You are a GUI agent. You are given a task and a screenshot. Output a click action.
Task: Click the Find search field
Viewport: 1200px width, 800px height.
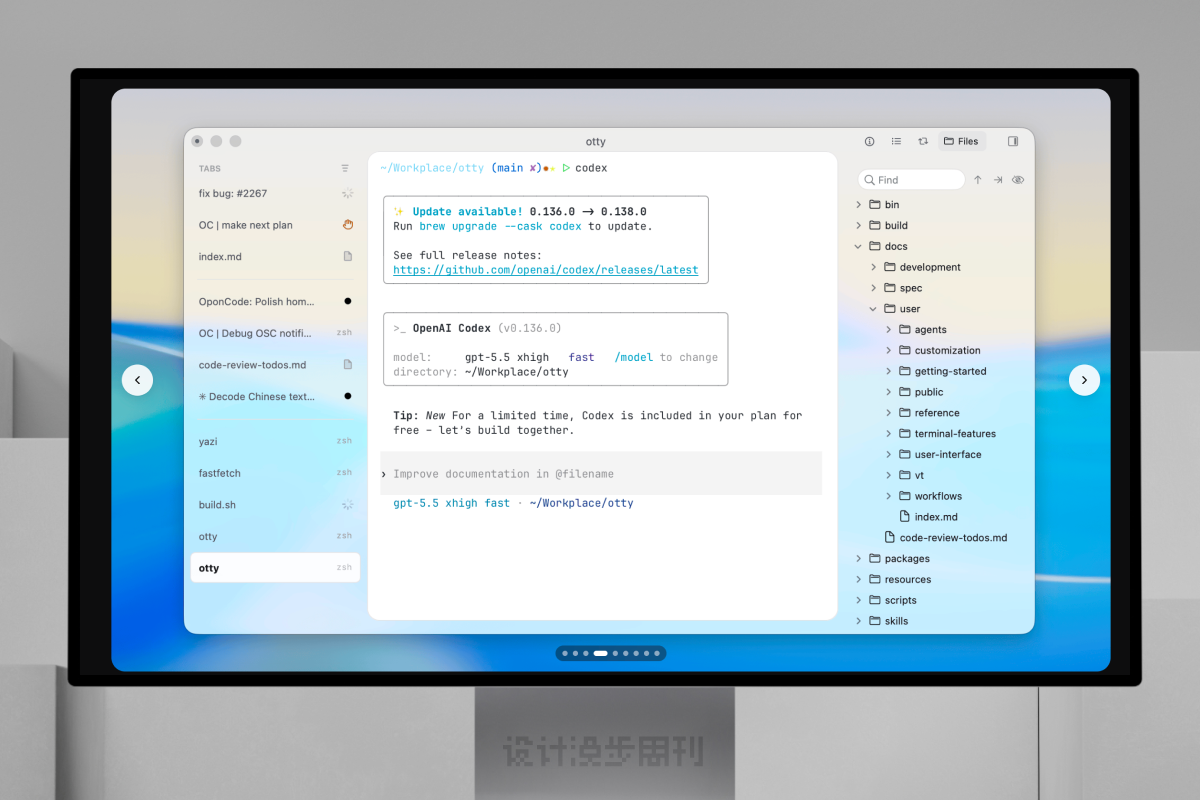(x=911, y=180)
